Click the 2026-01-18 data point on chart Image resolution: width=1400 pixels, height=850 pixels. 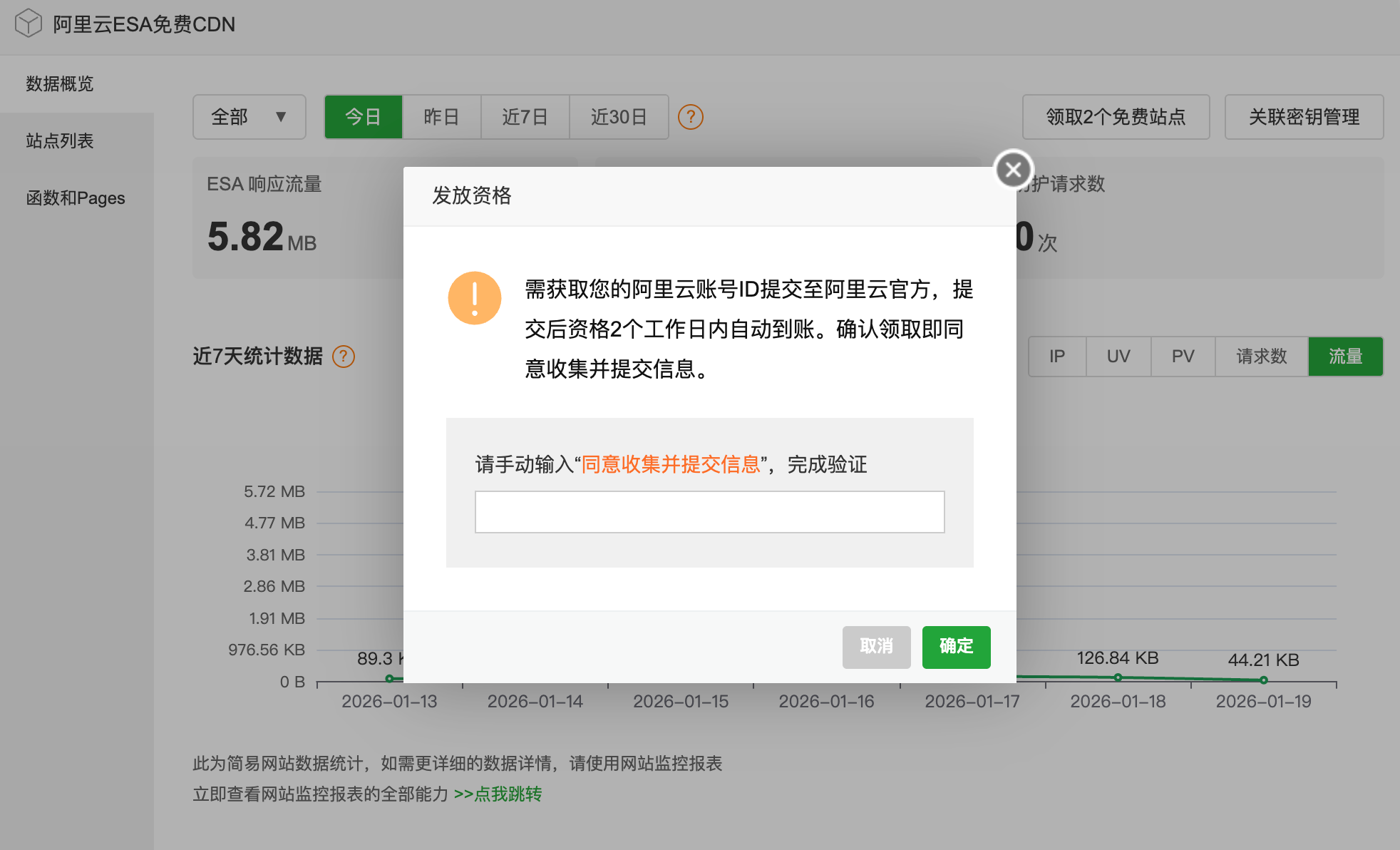click(x=1118, y=677)
